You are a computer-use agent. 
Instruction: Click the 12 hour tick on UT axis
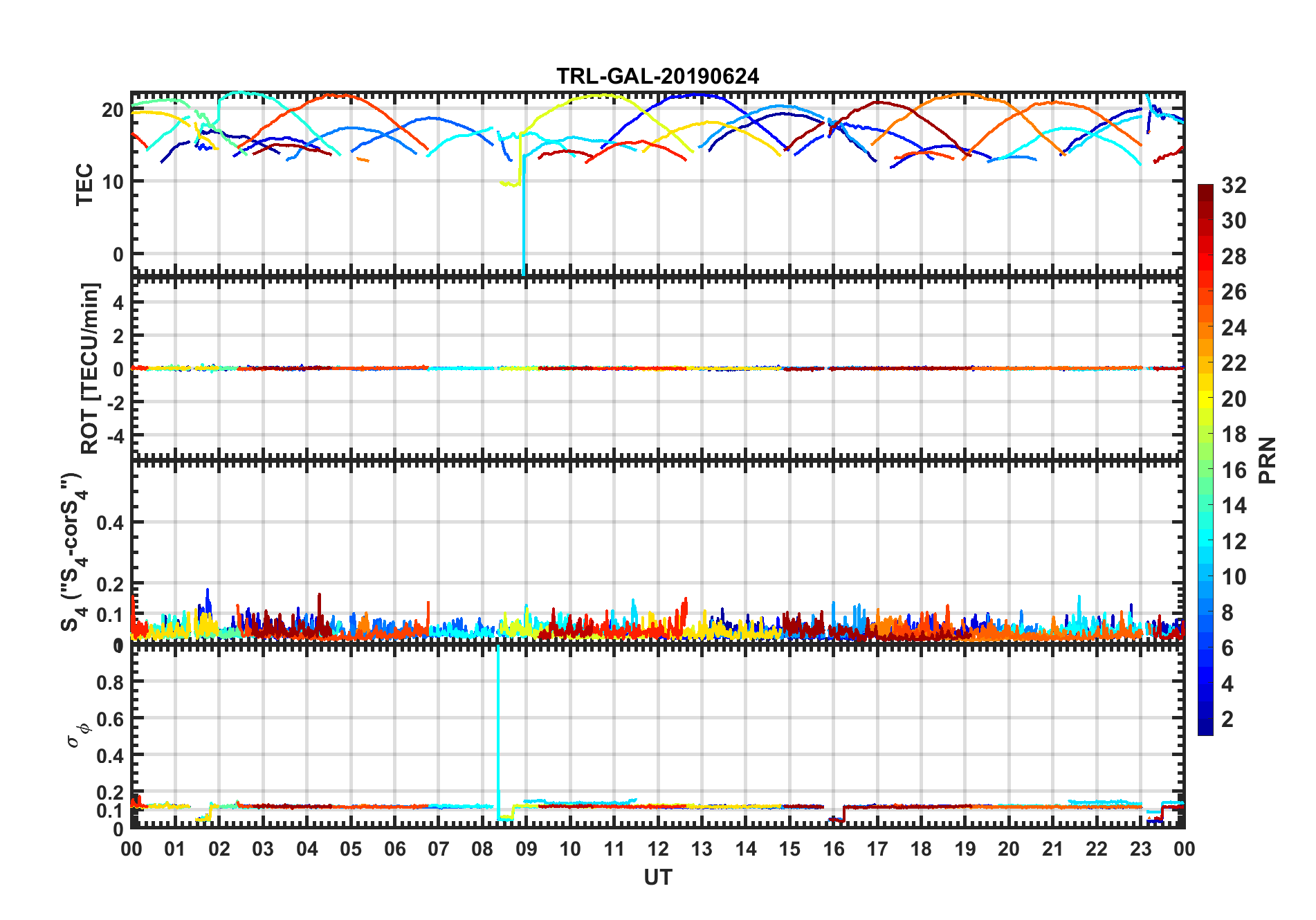point(657,849)
